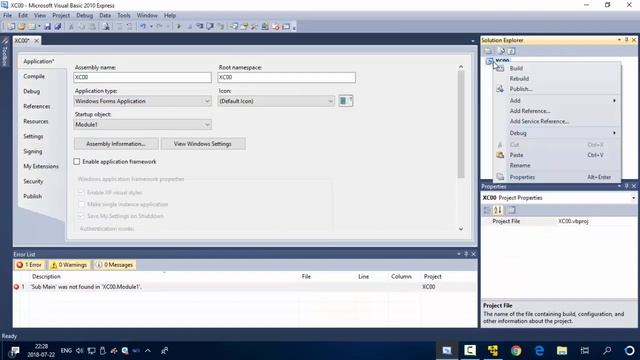The image size is (640, 360).
Task: Open toolbar options dropdown at toolbar end
Action: [294, 27]
